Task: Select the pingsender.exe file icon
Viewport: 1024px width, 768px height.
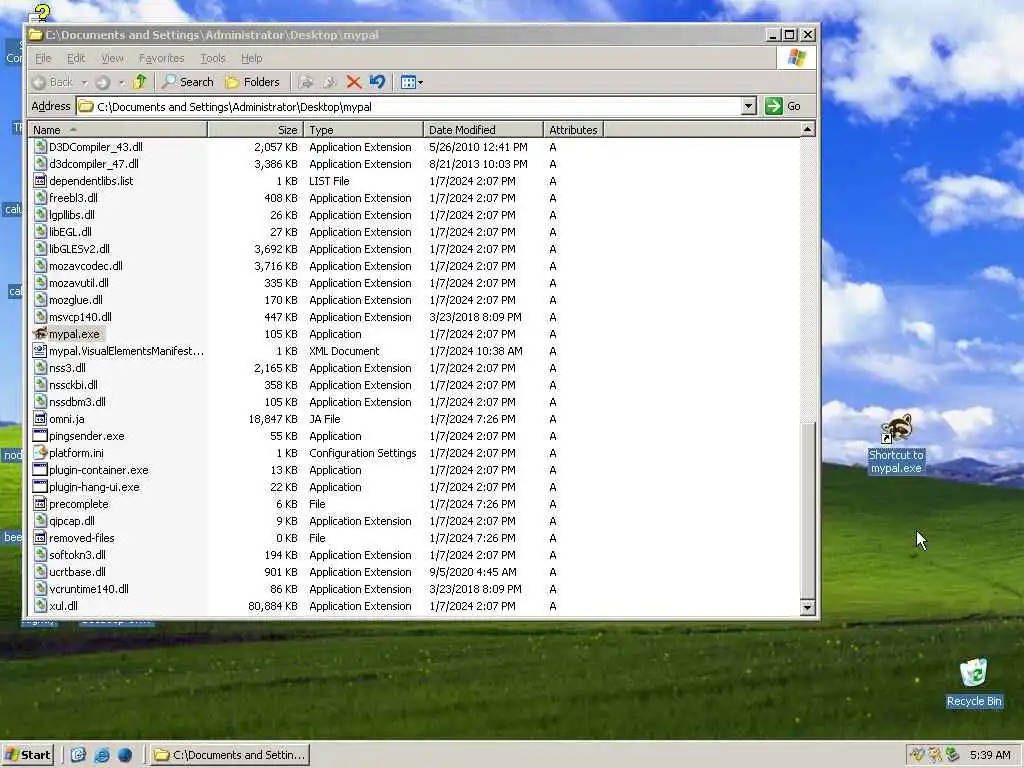Action: [40, 436]
